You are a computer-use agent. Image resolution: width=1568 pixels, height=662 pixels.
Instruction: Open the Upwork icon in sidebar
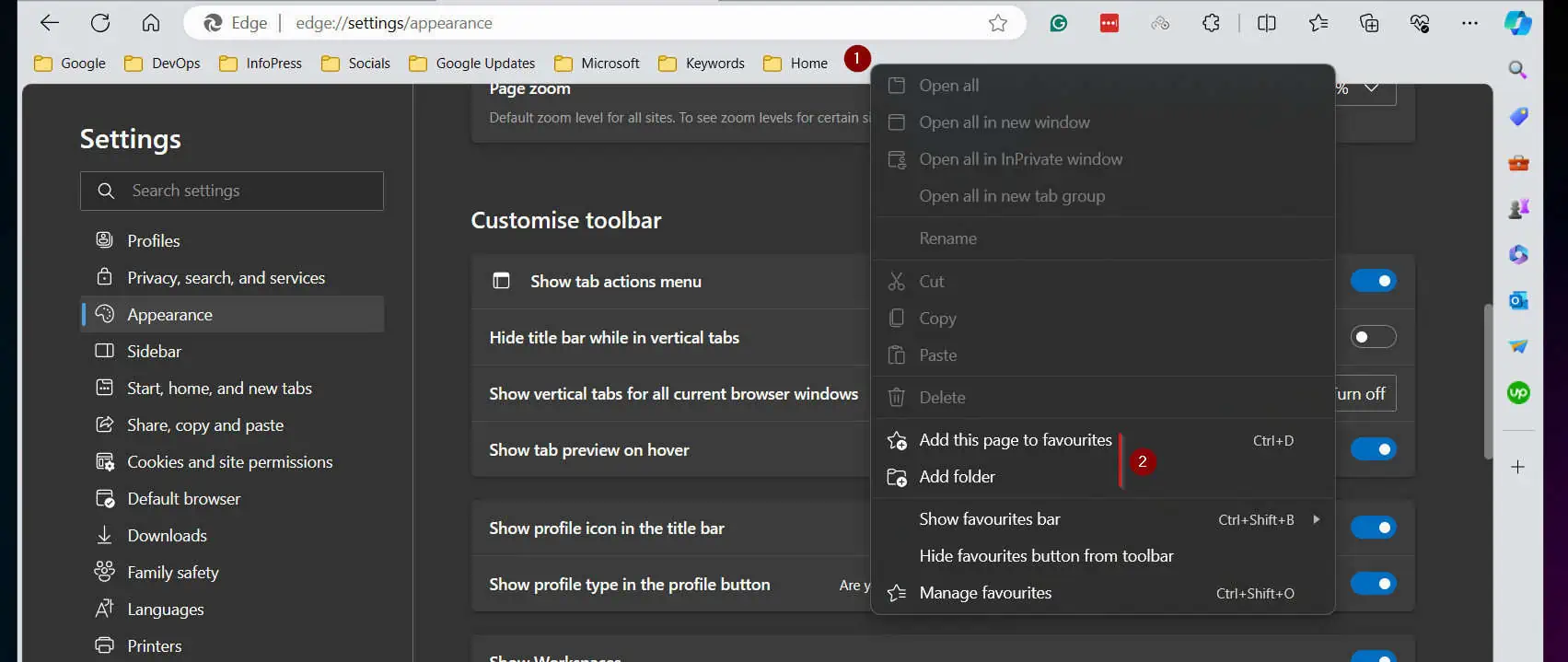(1518, 393)
